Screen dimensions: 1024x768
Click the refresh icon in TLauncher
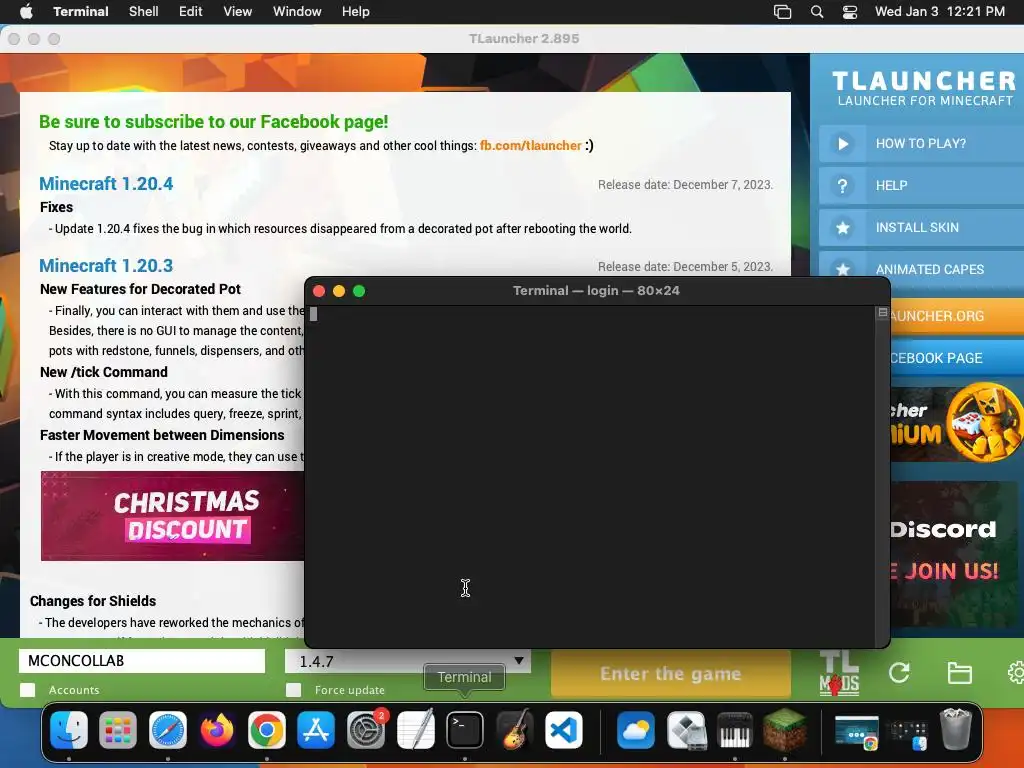click(x=899, y=673)
